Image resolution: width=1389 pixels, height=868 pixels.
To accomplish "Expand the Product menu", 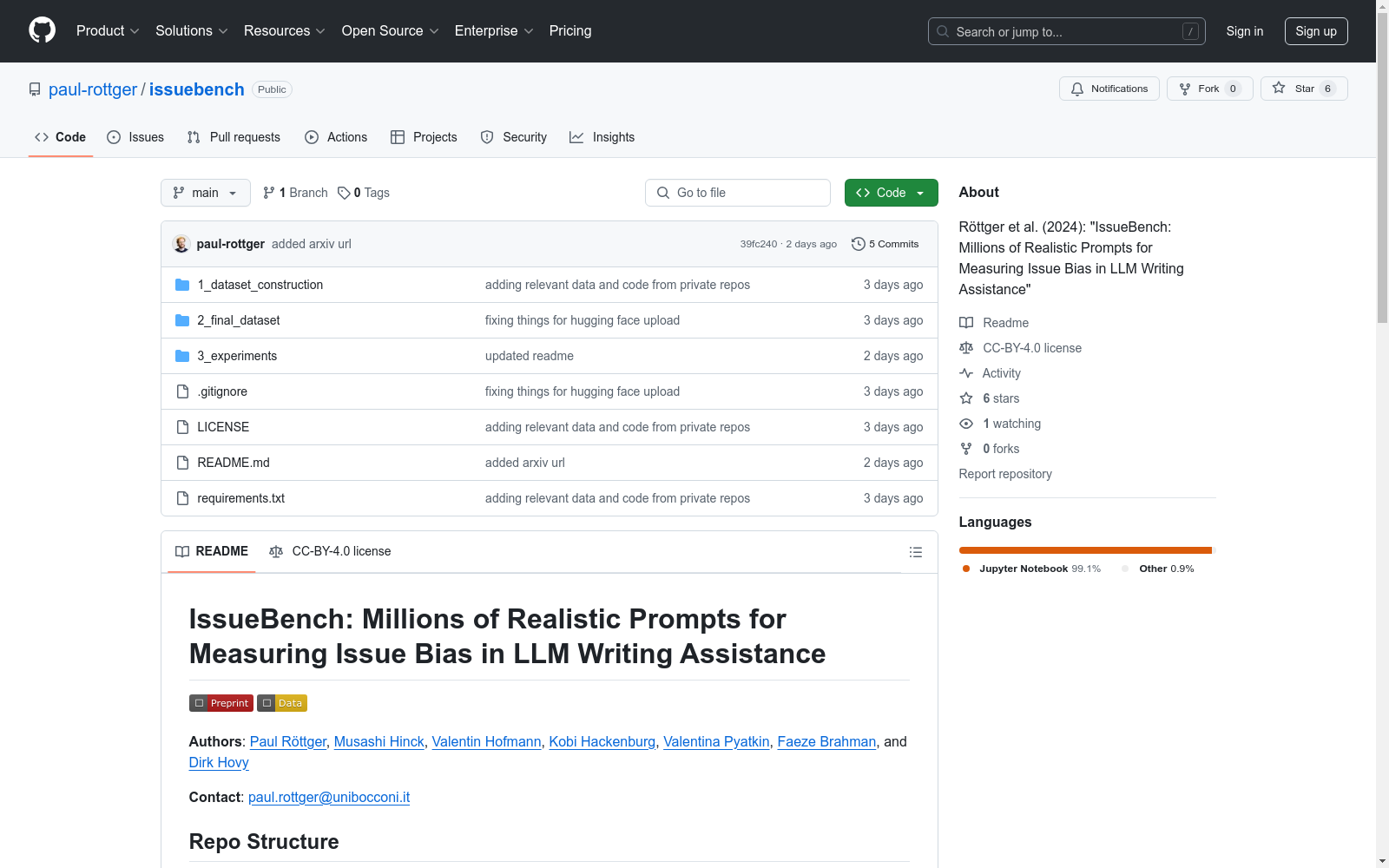I will [108, 31].
